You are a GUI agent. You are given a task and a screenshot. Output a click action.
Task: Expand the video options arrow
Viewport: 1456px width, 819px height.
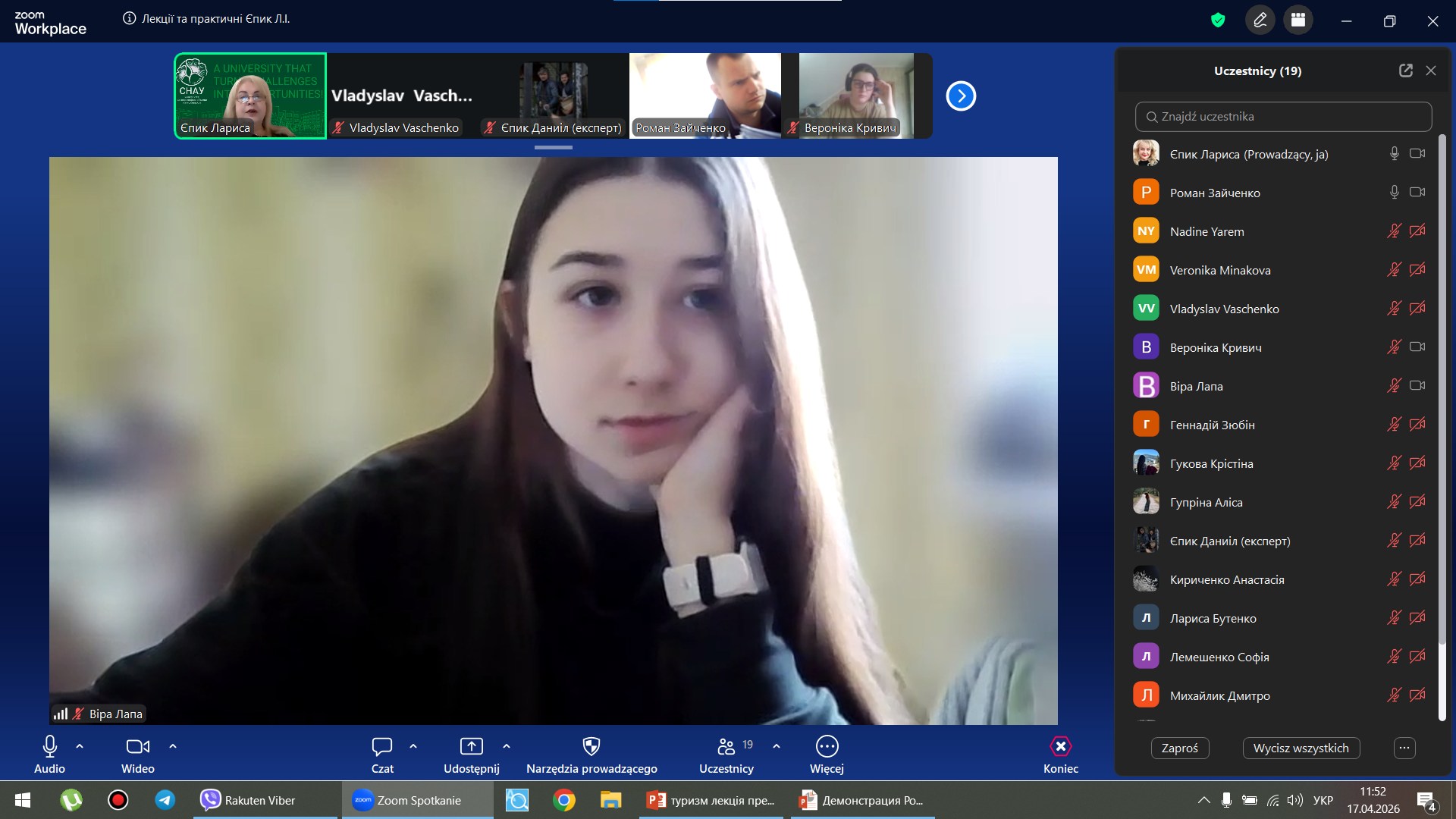(173, 746)
